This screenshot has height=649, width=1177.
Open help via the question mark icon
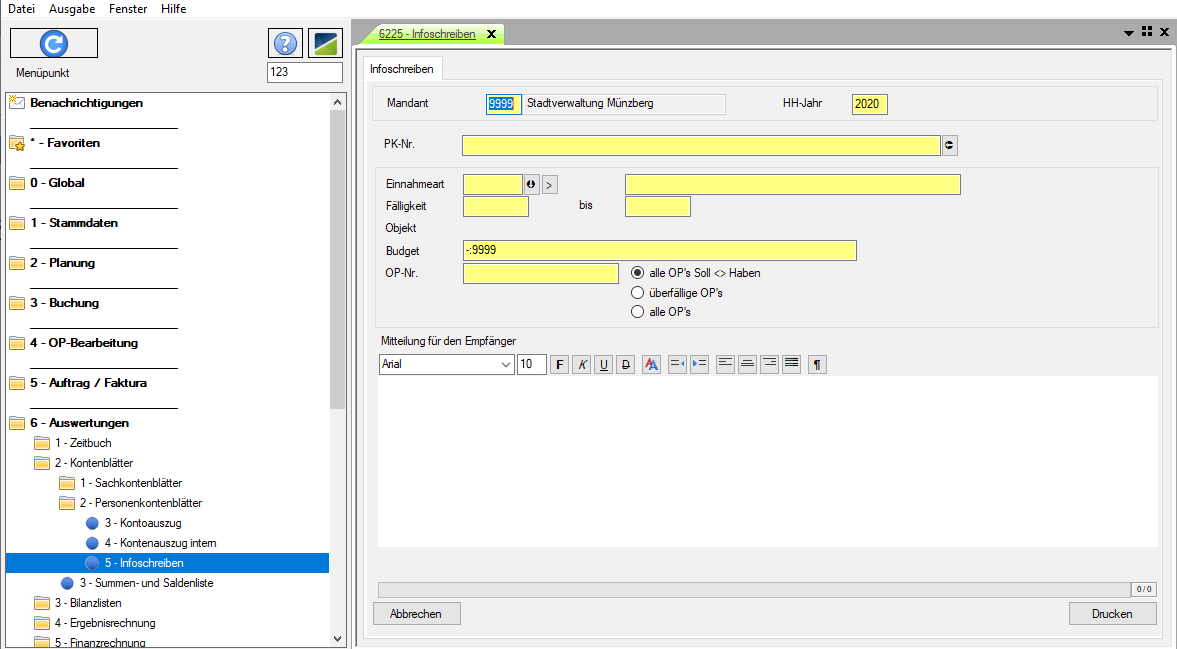point(286,43)
